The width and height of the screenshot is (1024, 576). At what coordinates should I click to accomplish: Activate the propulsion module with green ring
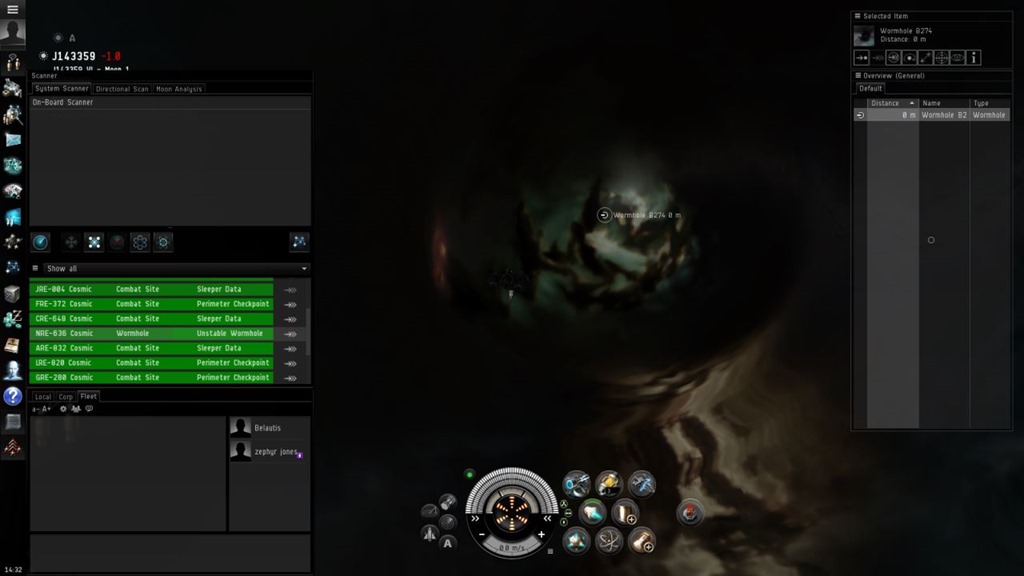[592, 513]
